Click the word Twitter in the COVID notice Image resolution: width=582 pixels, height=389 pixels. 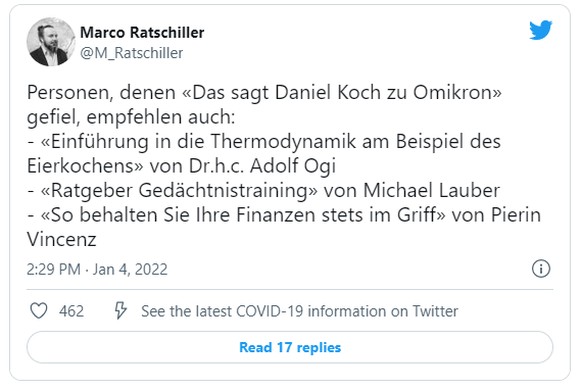click(435, 311)
